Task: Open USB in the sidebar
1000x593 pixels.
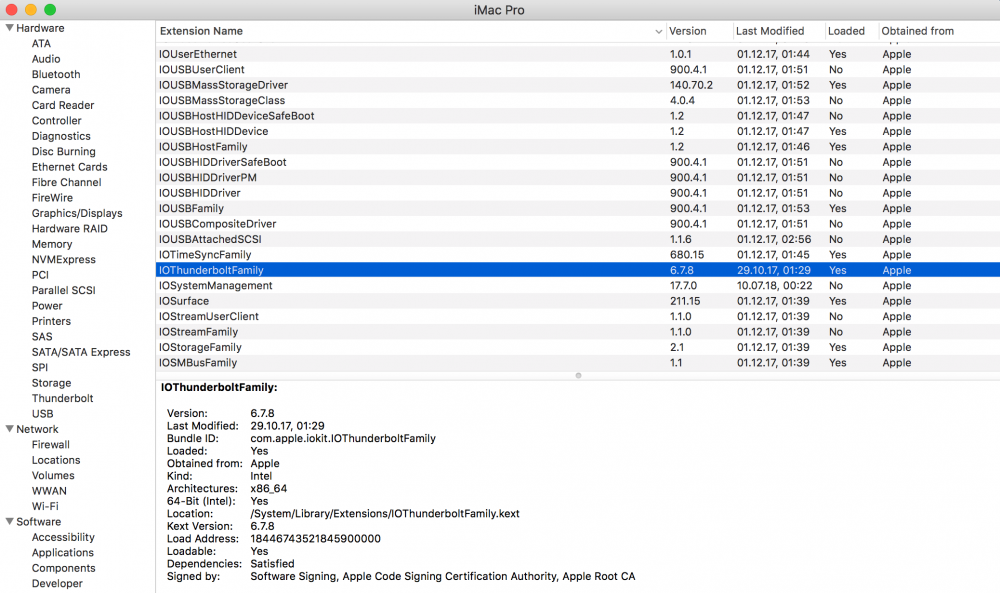Action: pyautogui.click(x=43, y=414)
